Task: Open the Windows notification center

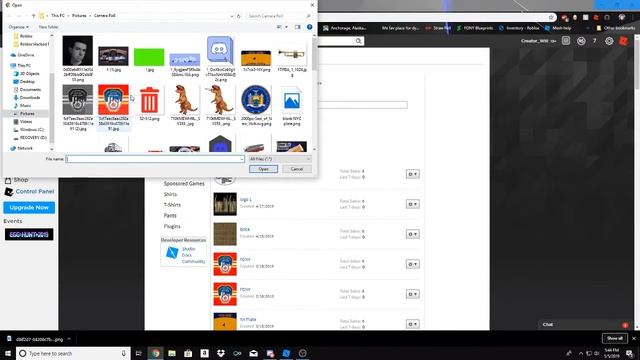Action: tap(629, 353)
